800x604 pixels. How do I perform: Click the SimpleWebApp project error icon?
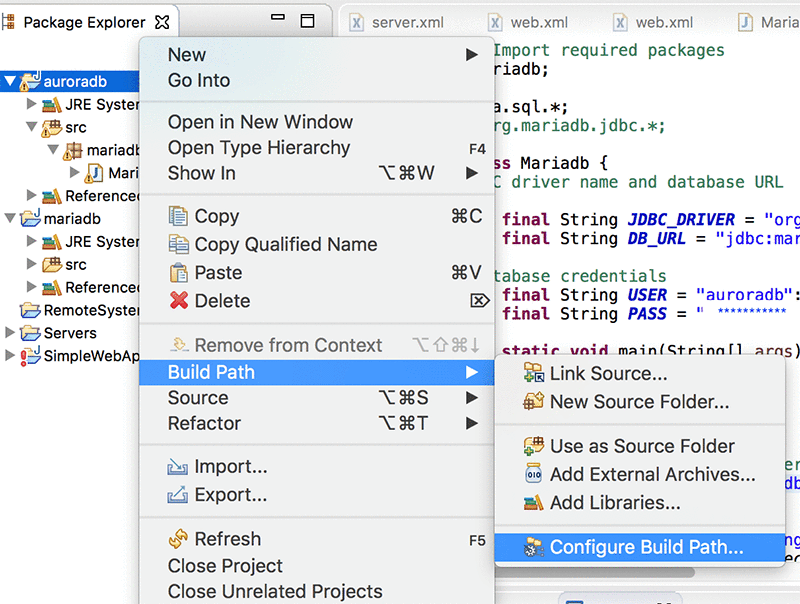click(31, 356)
